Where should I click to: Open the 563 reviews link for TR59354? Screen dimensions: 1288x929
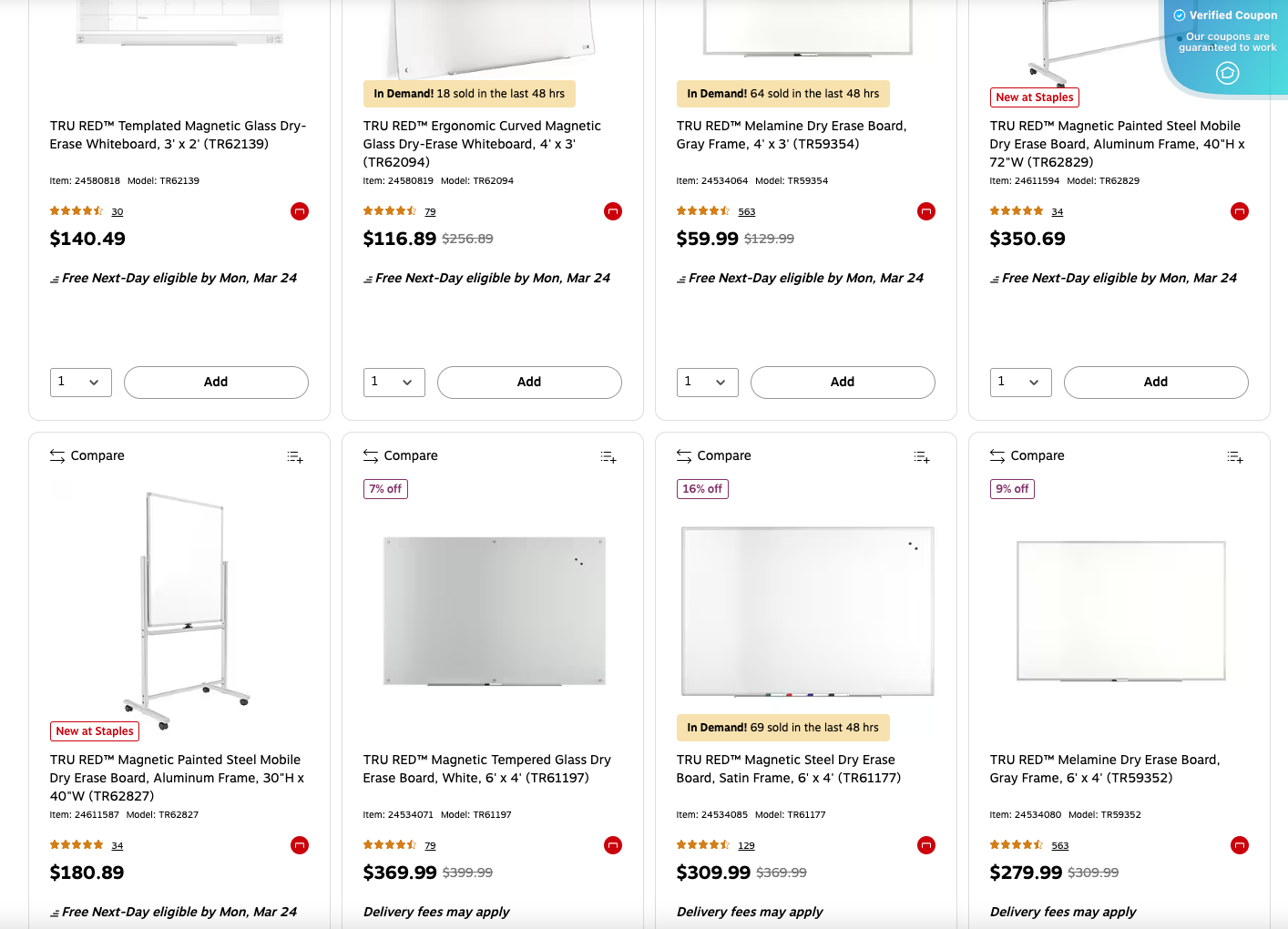pos(746,210)
